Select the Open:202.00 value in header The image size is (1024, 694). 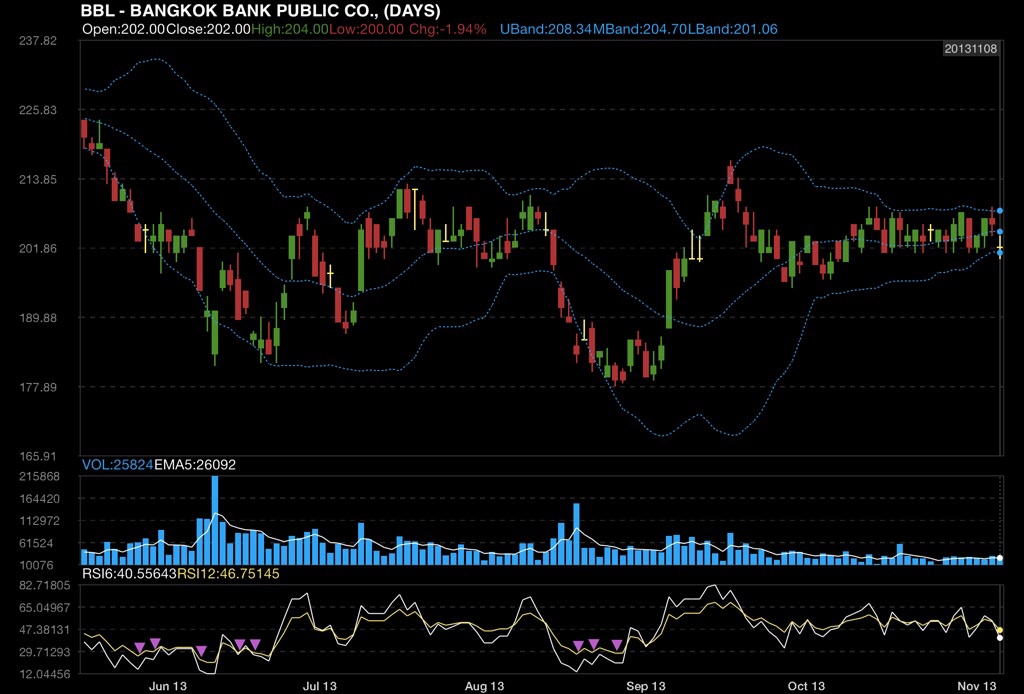tap(124, 29)
